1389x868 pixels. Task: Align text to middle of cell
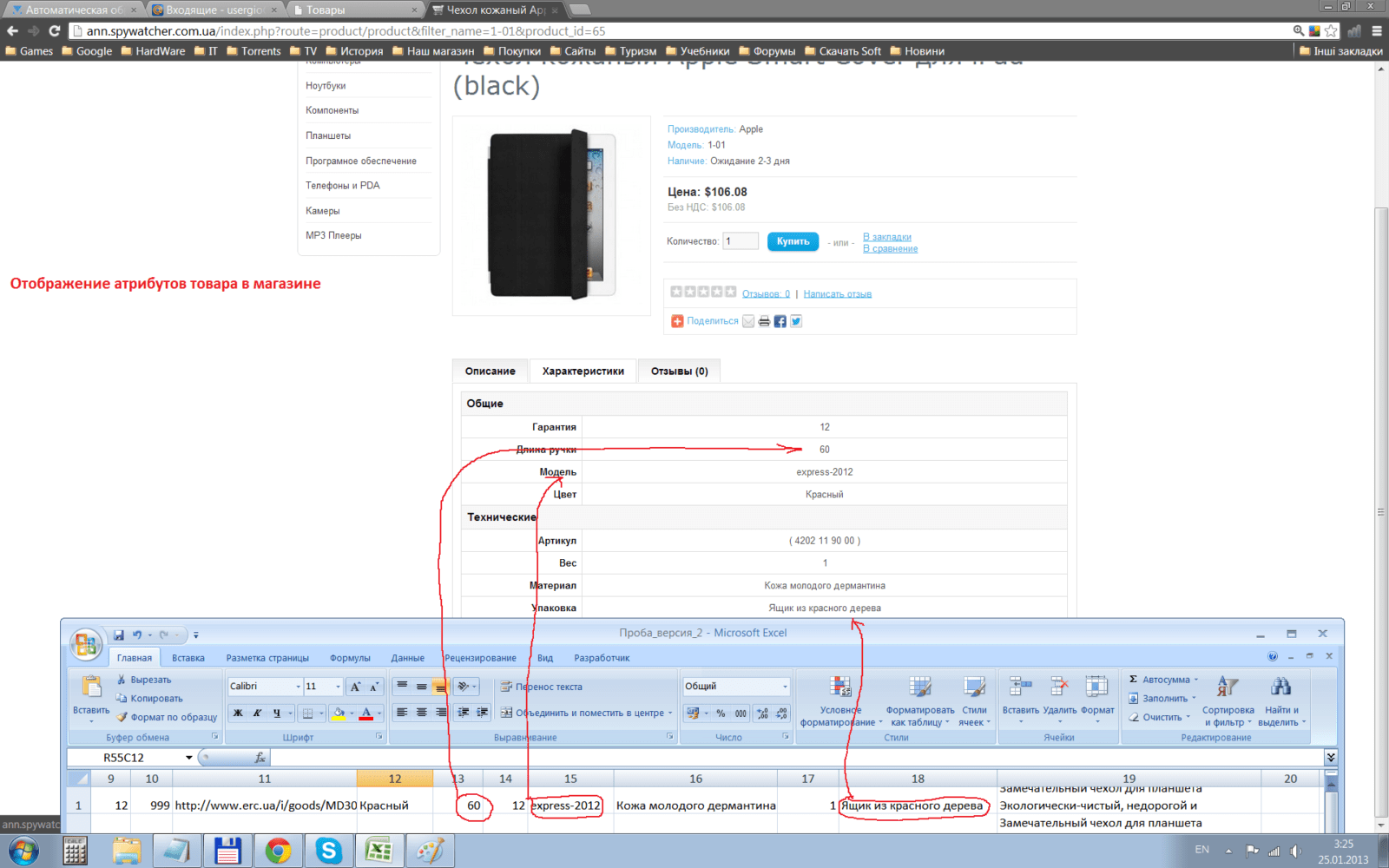421,687
